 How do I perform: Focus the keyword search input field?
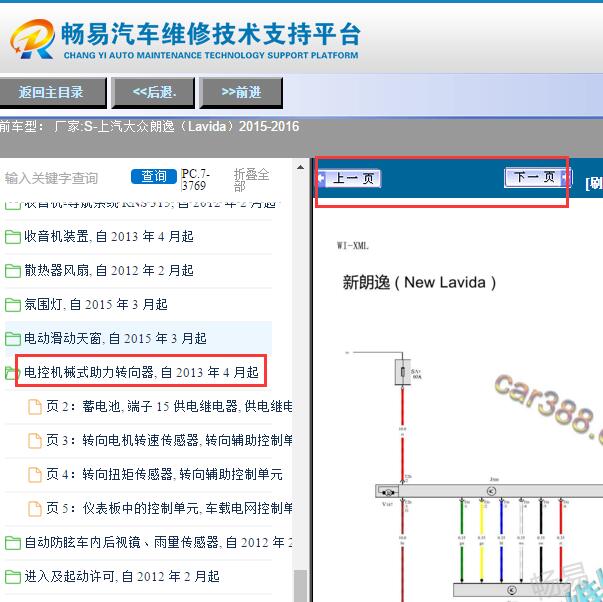click(65, 178)
